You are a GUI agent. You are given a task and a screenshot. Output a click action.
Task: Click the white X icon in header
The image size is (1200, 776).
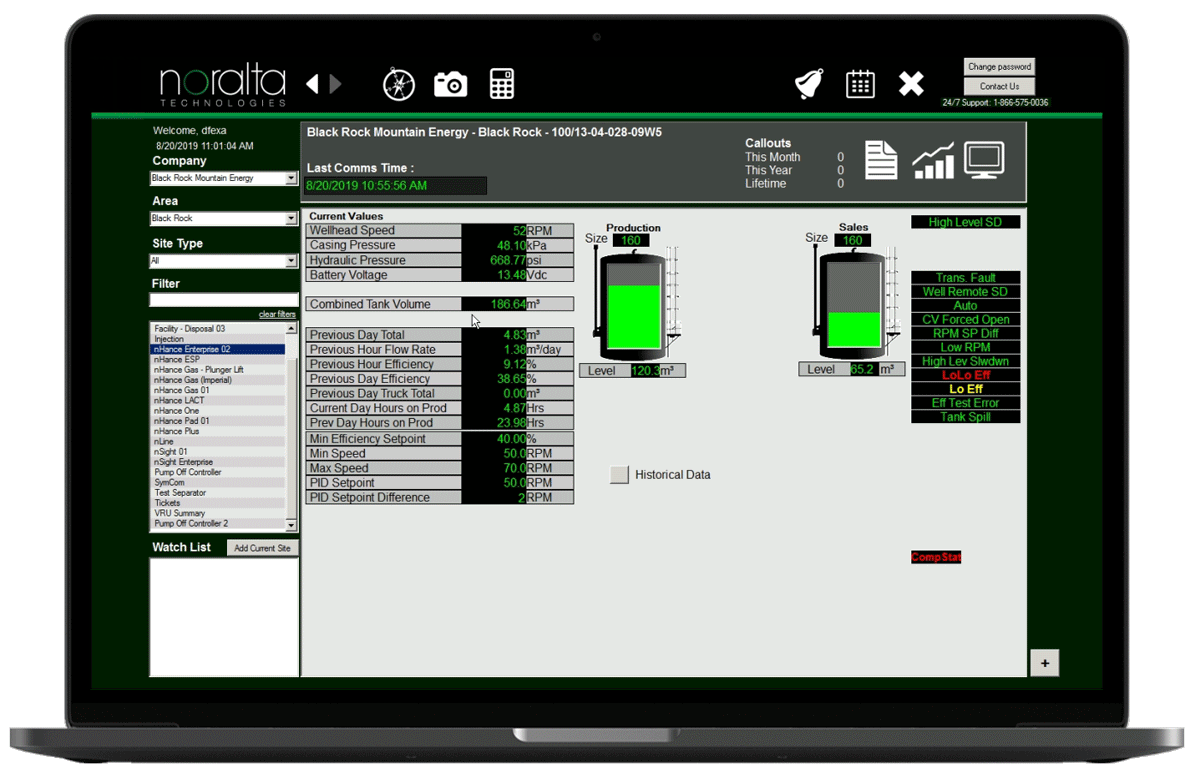911,84
